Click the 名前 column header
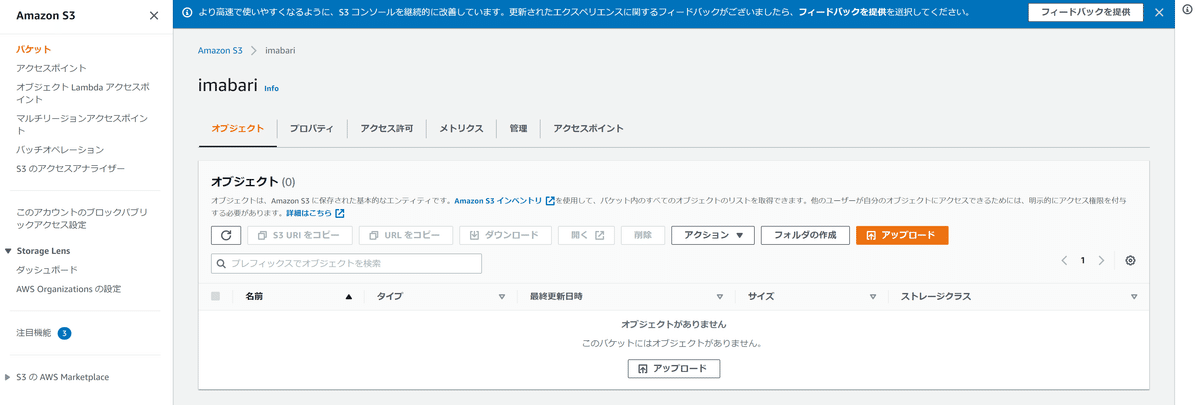1200x405 pixels. [x=254, y=297]
